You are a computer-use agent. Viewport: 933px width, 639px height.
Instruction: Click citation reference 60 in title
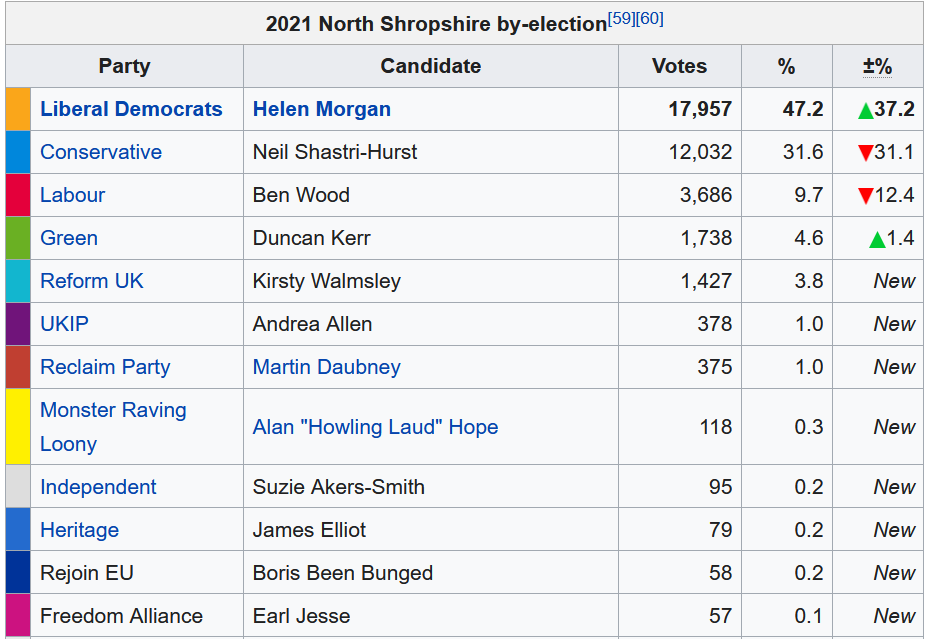[650, 19]
